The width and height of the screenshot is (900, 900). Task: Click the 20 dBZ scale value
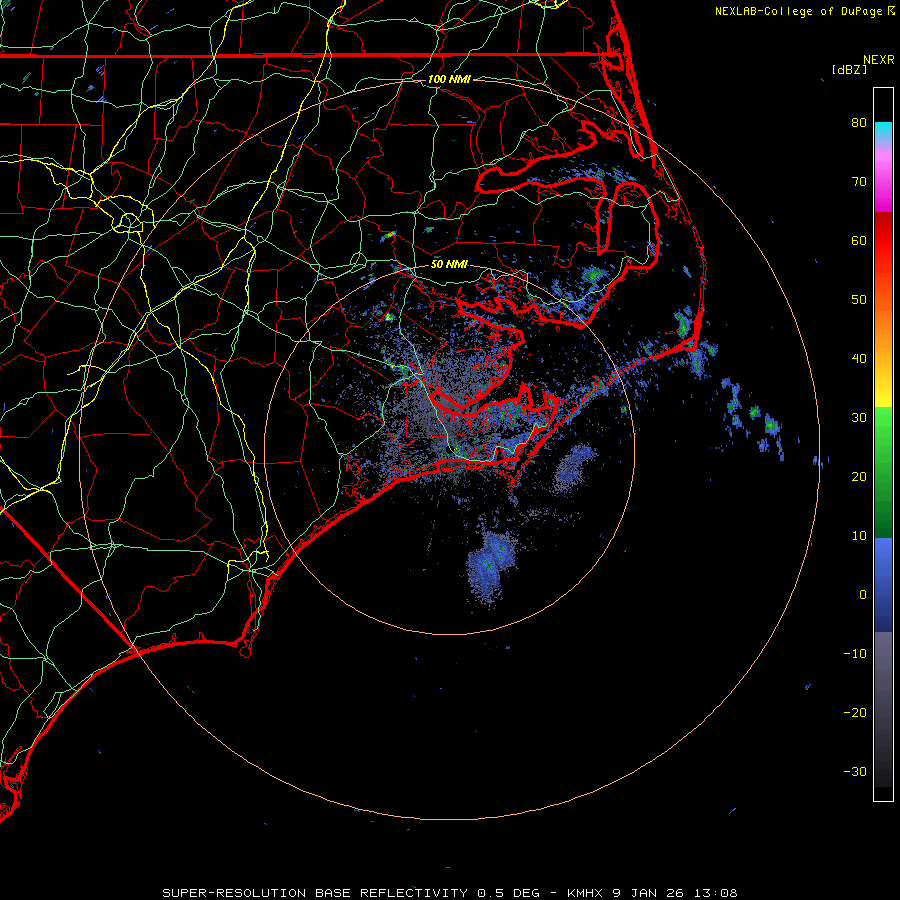[x=859, y=476]
